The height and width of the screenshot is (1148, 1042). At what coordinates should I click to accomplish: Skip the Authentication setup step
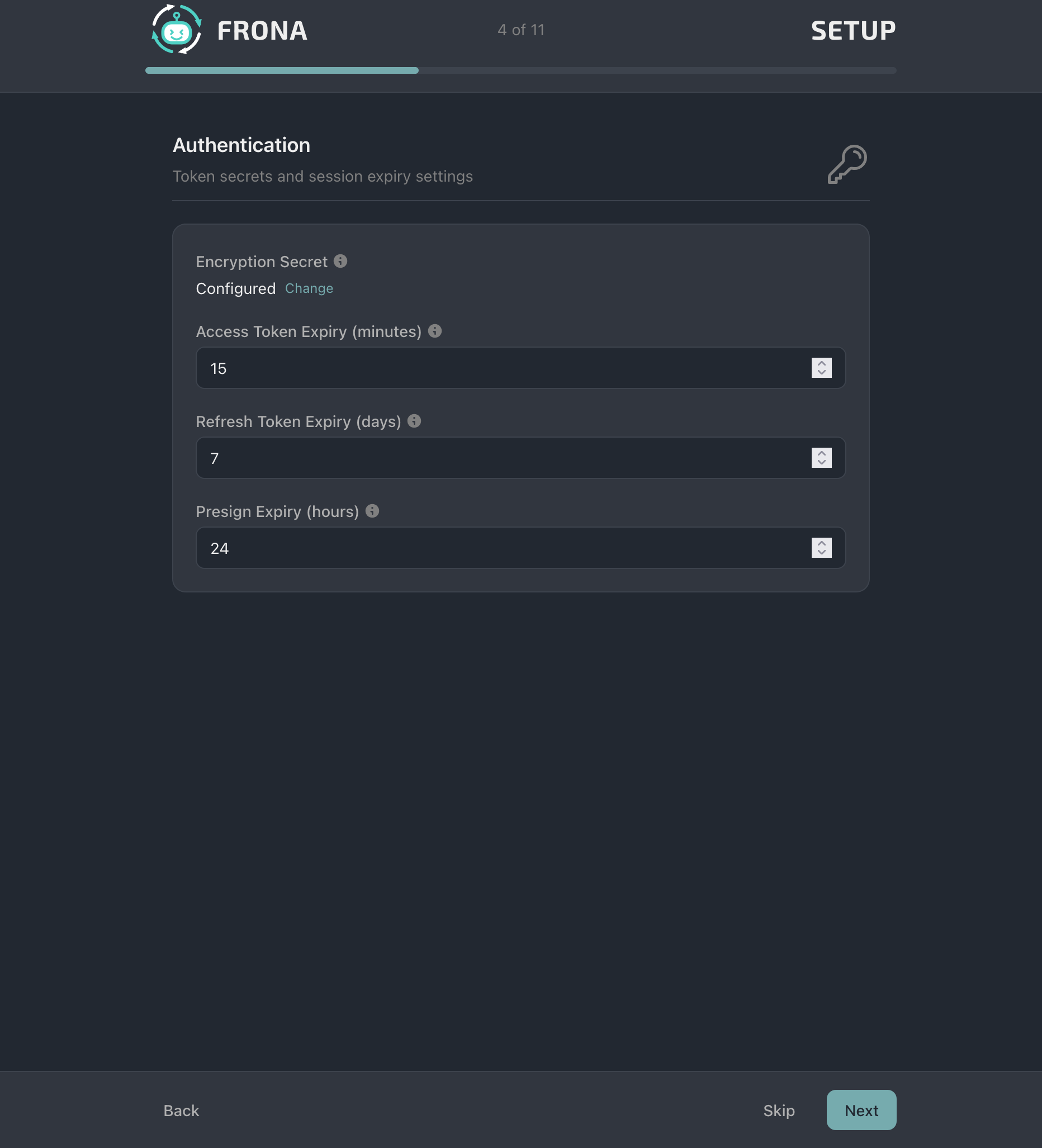[x=779, y=1111]
